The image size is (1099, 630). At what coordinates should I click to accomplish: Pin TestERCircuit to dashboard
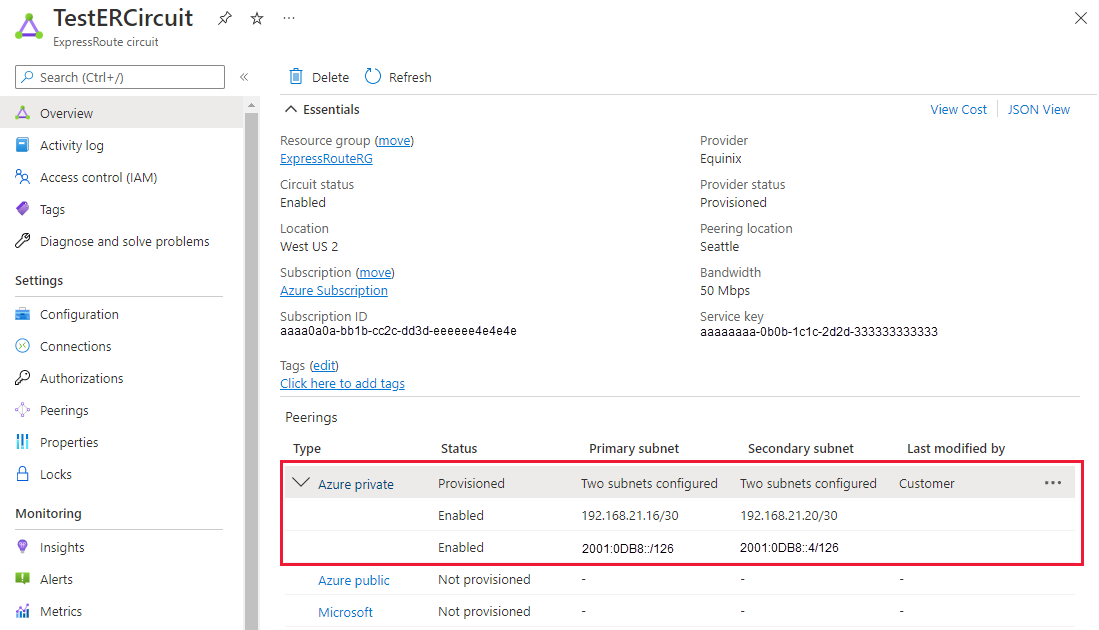(x=224, y=18)
